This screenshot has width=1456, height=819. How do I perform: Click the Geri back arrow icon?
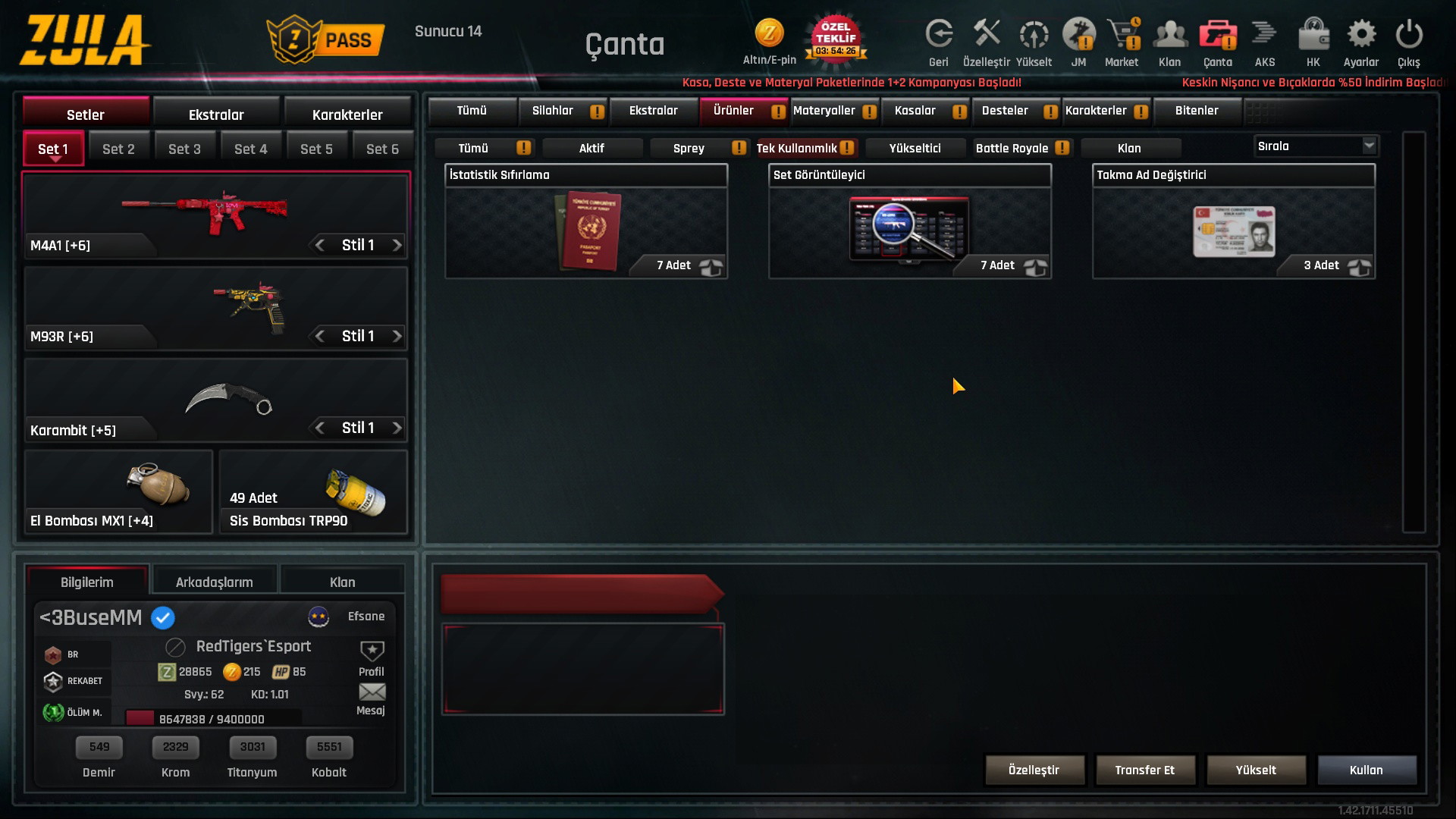point(939,35)
